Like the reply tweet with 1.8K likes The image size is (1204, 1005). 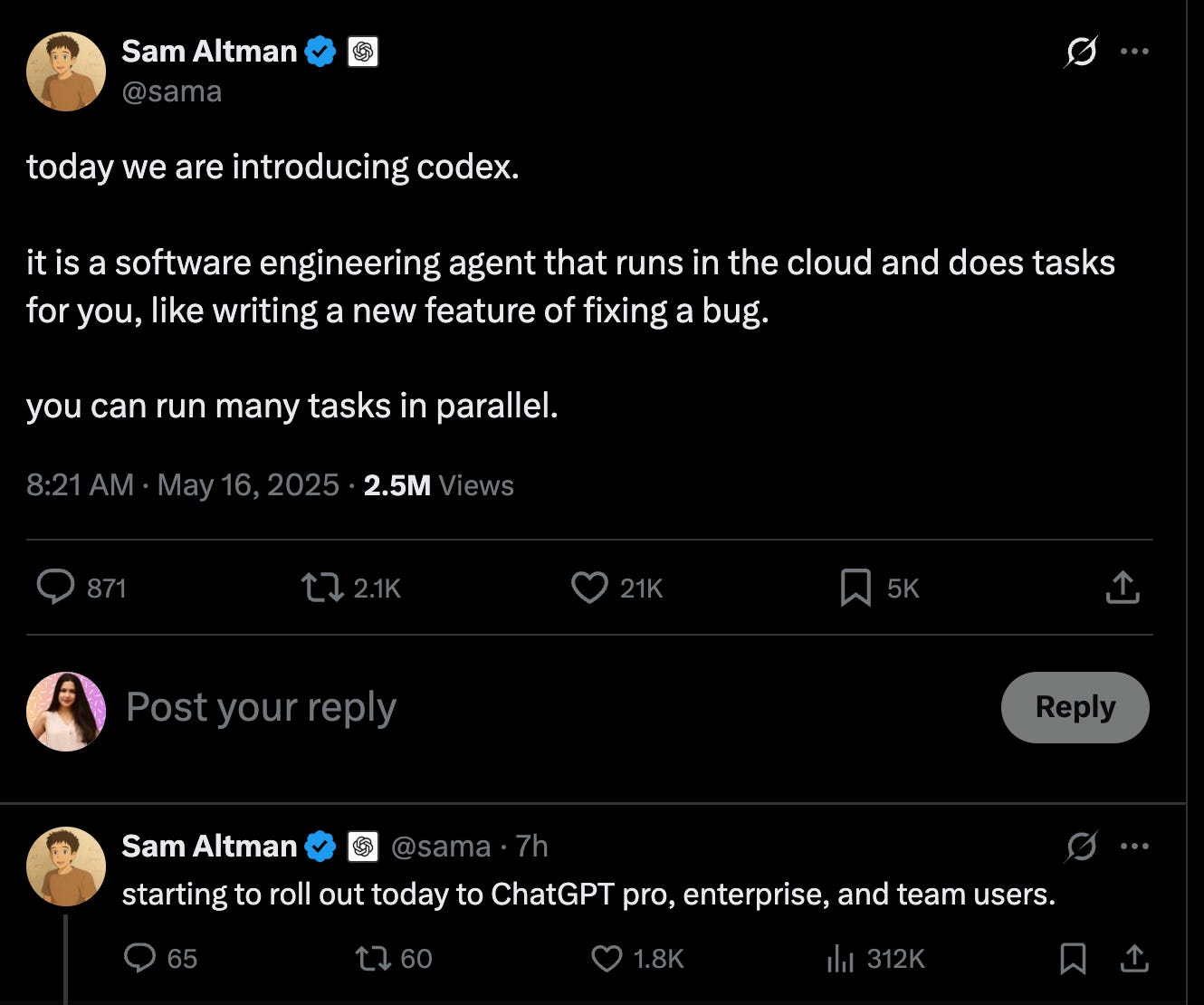coord(607,958)
